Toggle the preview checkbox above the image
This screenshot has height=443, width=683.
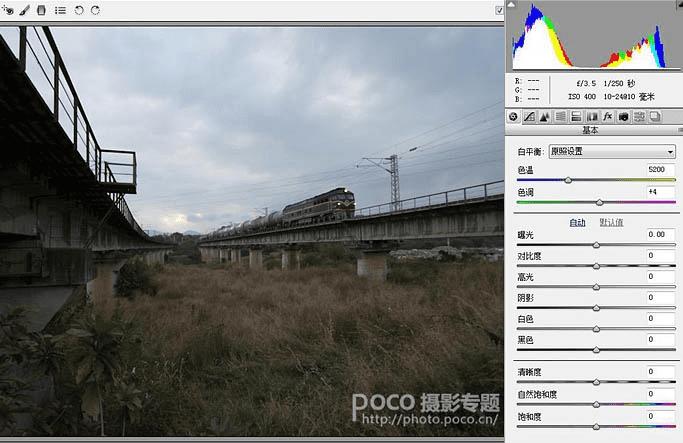(x=499, y=10)
